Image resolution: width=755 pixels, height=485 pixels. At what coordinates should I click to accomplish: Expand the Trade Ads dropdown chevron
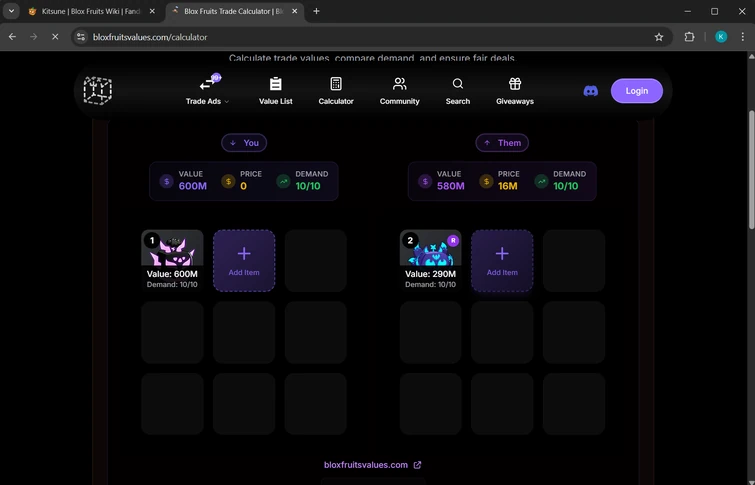pos(227,102)
